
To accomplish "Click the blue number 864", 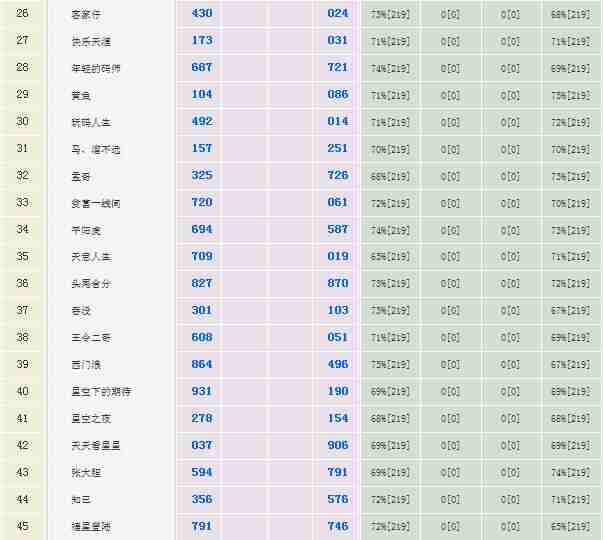I will (x=202, y=365).
